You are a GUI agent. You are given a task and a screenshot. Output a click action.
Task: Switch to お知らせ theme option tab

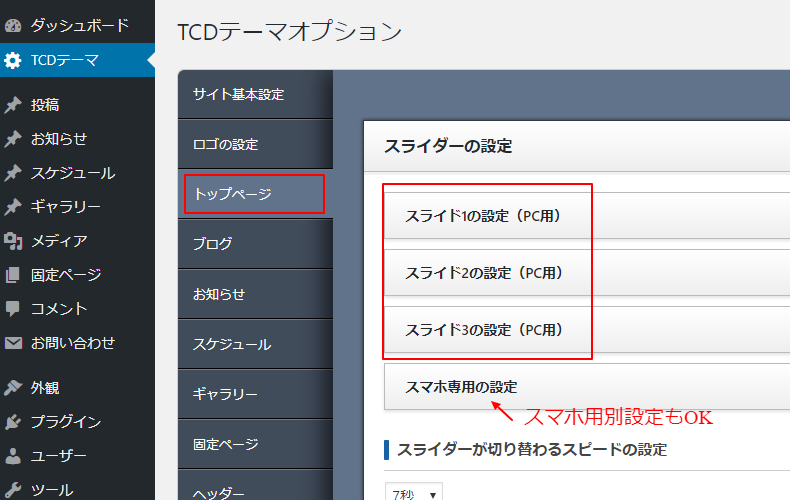[255, 294]
